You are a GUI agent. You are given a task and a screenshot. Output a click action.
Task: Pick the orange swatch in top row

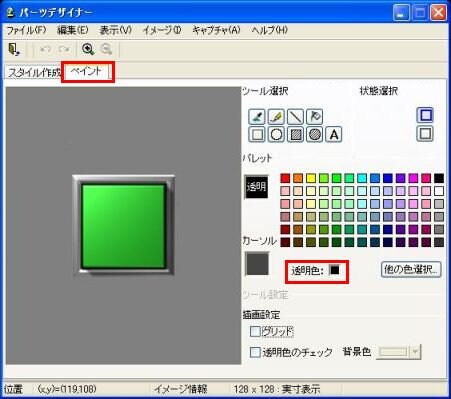click(298, 178)
